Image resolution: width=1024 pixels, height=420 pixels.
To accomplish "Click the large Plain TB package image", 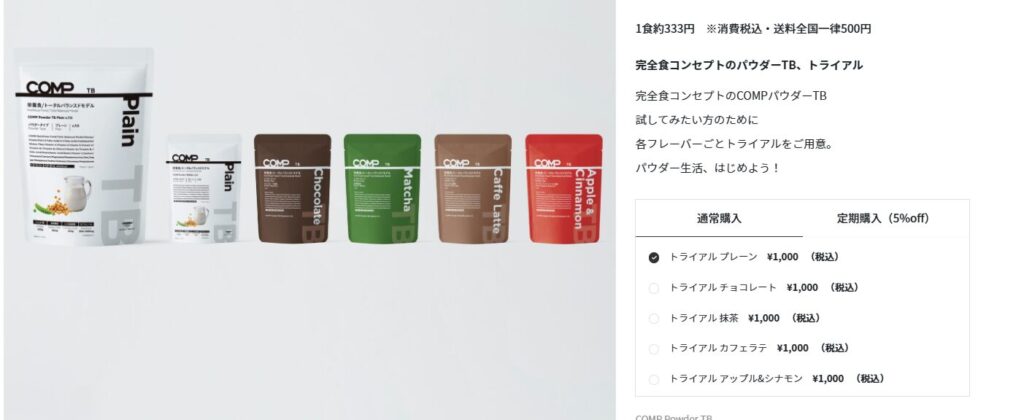I will pyautogui.click(x=84, y=148).
